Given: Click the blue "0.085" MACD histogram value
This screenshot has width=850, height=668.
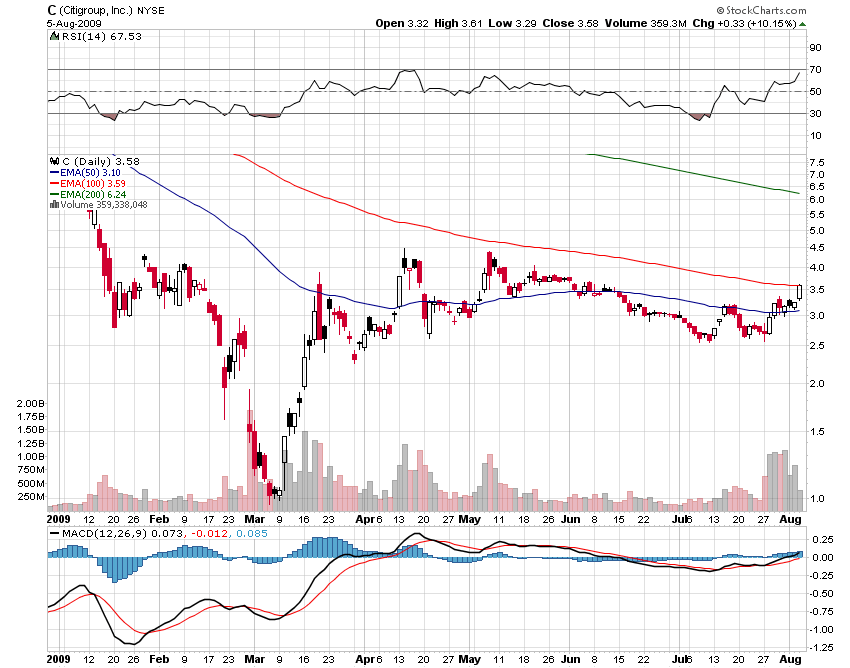Looking at the screenshot, I should pos(251,534).
